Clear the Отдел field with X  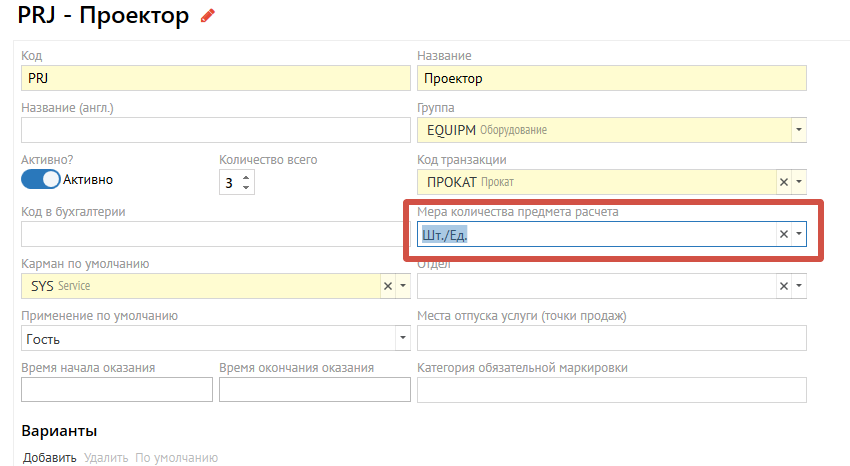coord(784,286)
